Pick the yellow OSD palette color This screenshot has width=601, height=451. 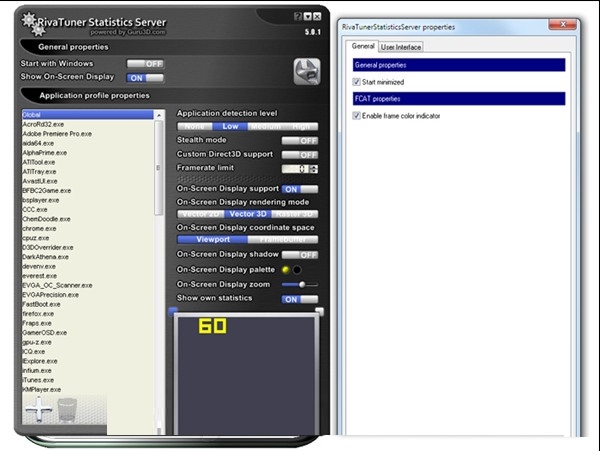click(286, 269)
